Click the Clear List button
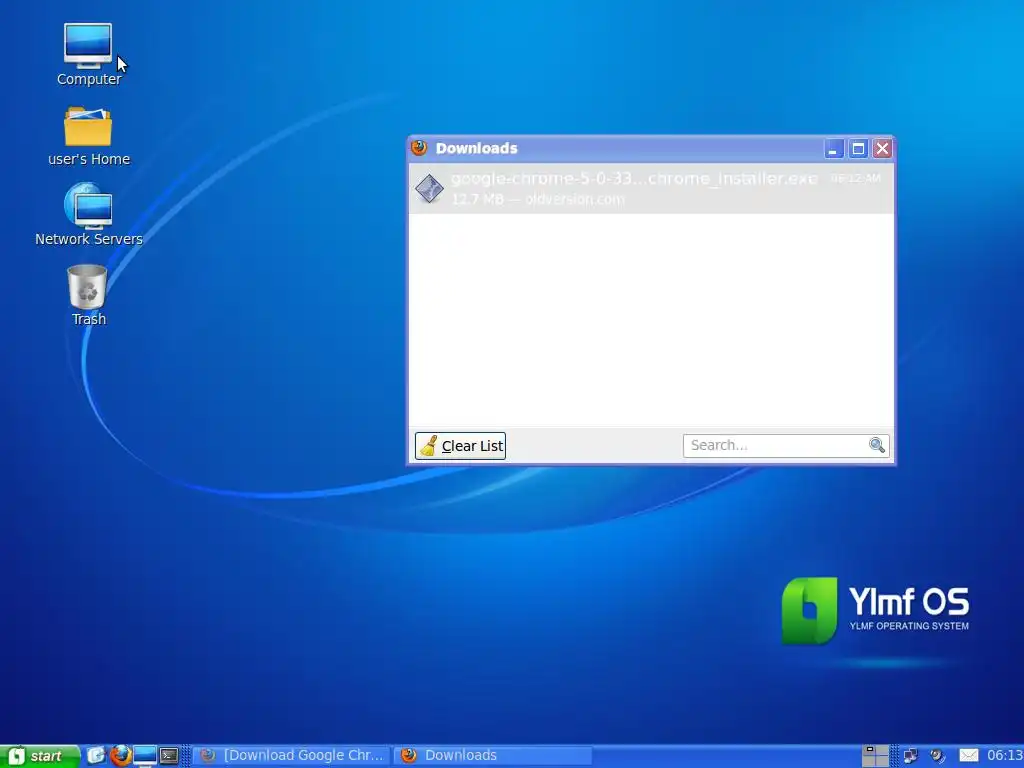The height and width of the screenshot is (768, 1024). (x=460, y=446)
